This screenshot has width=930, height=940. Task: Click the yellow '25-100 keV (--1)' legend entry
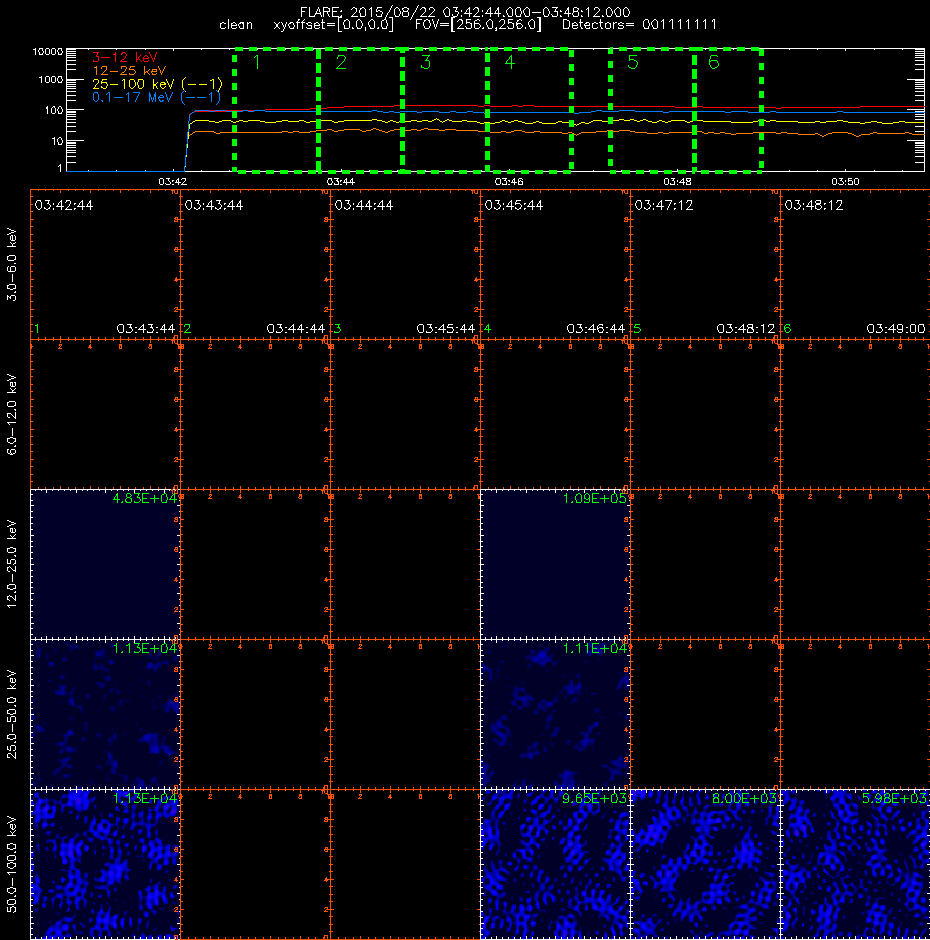tap(157, 84)
